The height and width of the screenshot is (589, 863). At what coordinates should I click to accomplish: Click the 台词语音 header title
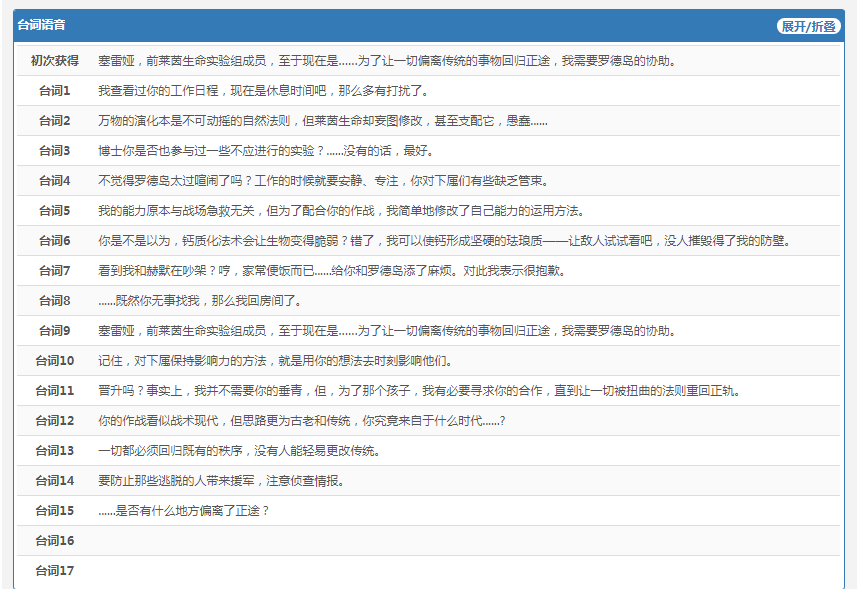42,25
